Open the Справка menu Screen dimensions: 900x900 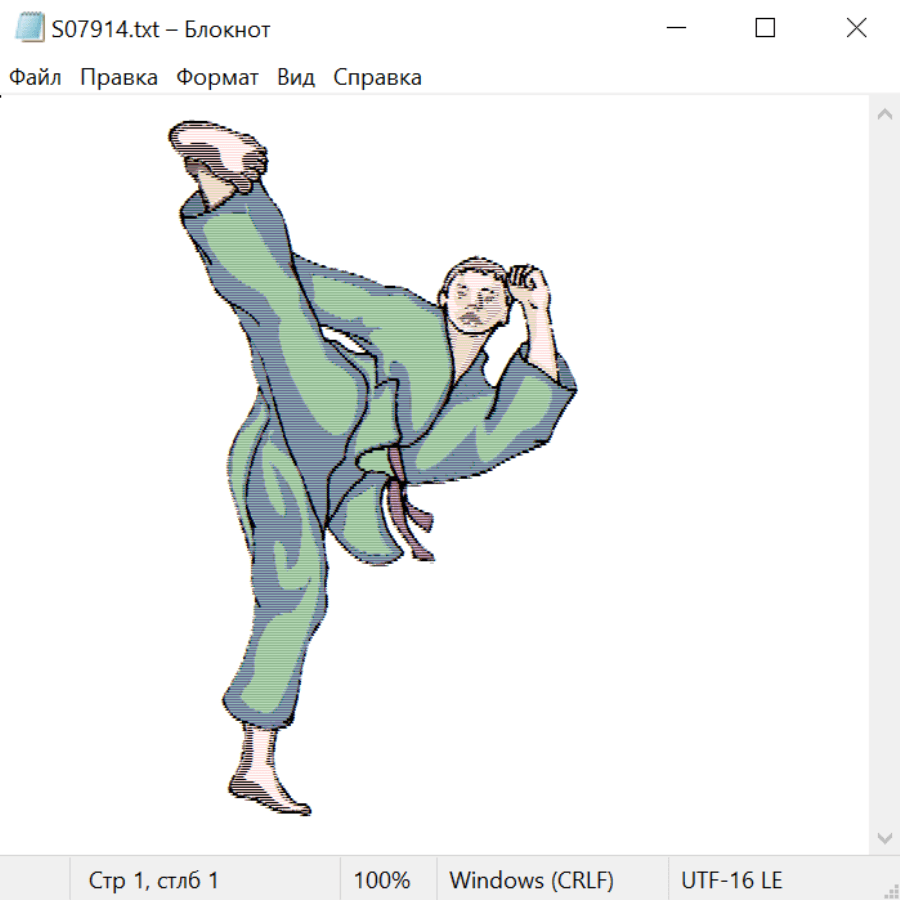377,78
